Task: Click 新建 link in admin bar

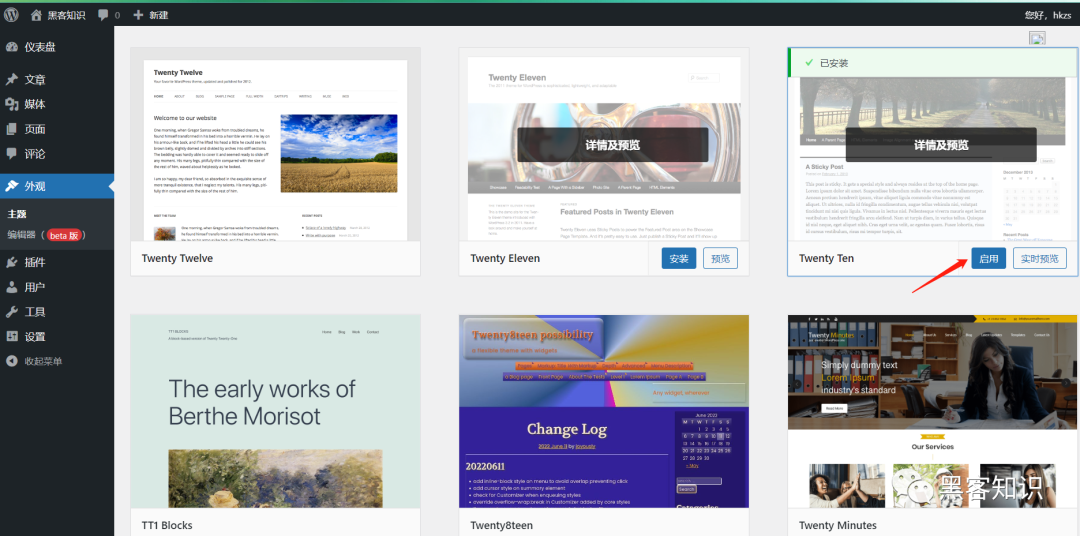Action: point(158,14)
